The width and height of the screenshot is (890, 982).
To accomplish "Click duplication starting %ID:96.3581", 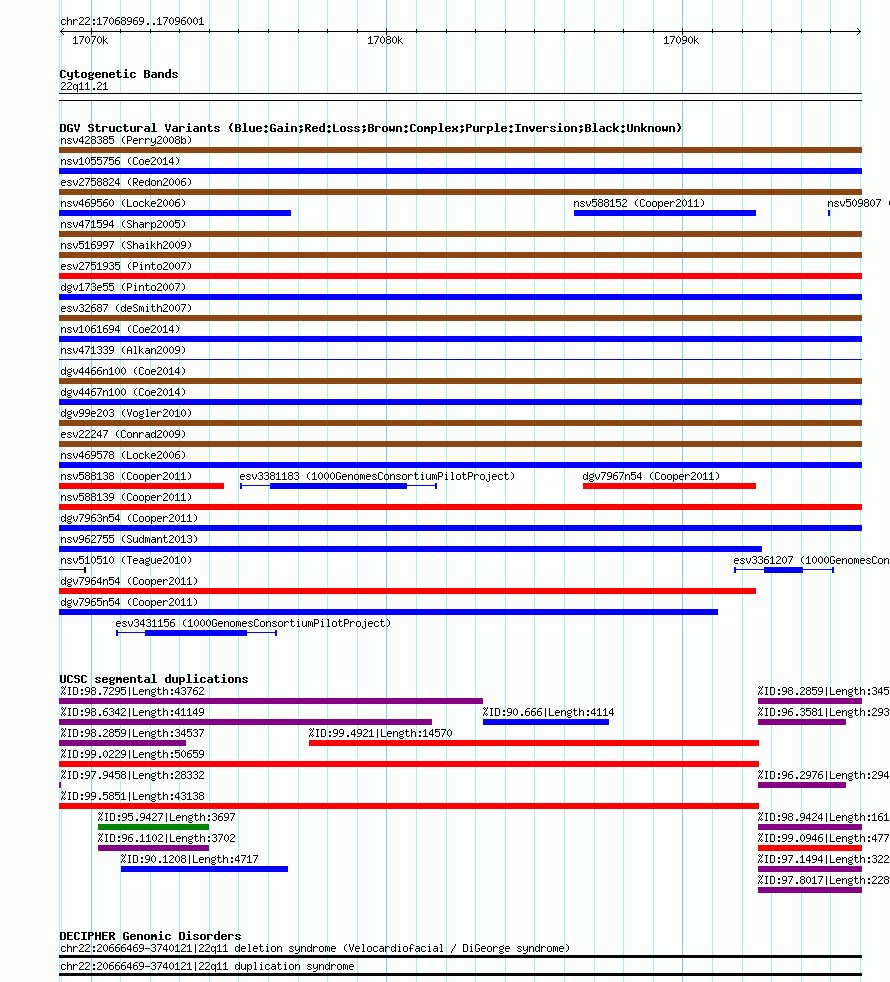I will point(802,722).
